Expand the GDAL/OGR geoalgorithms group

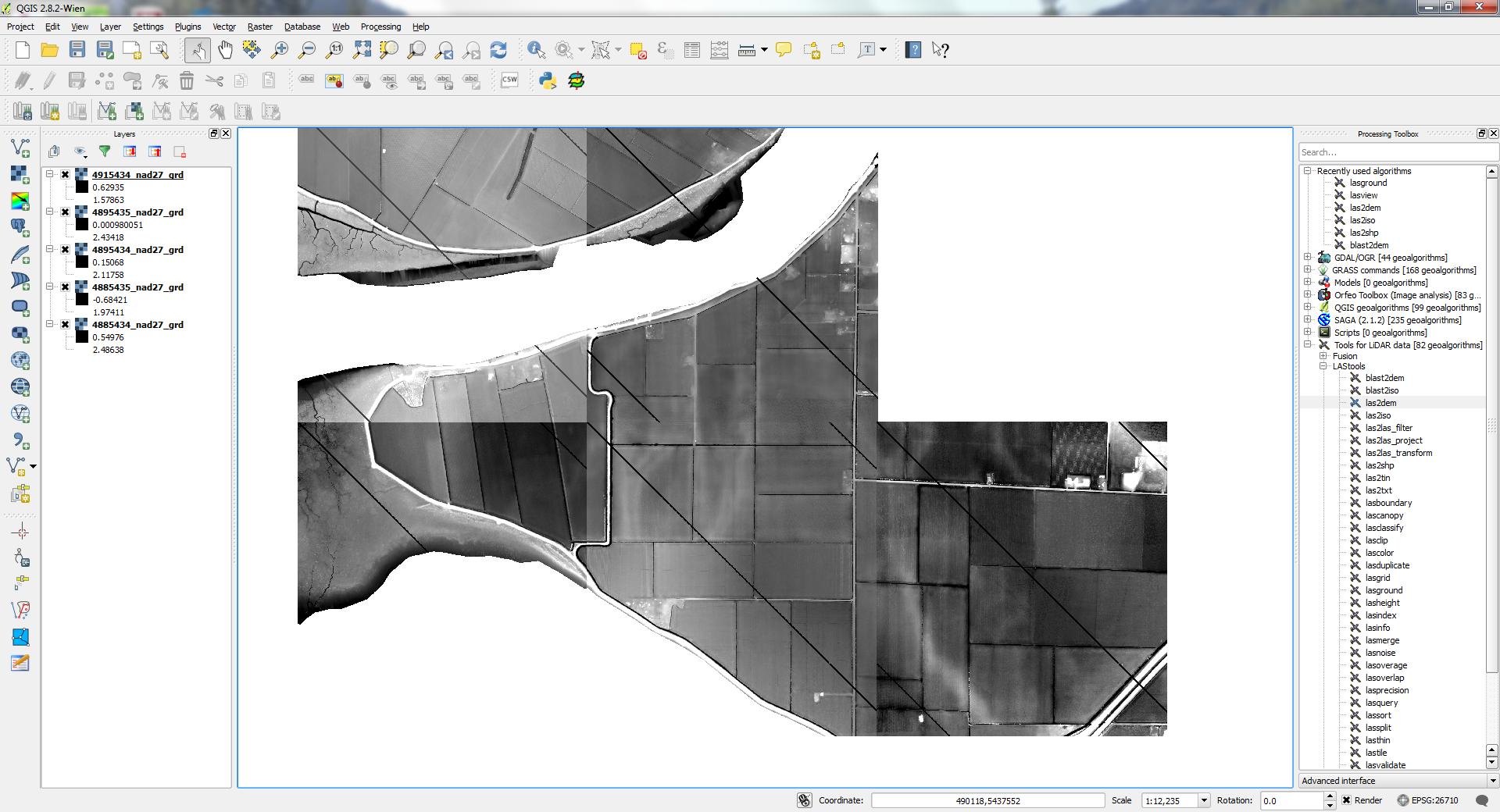click(x=1307, y=257)
